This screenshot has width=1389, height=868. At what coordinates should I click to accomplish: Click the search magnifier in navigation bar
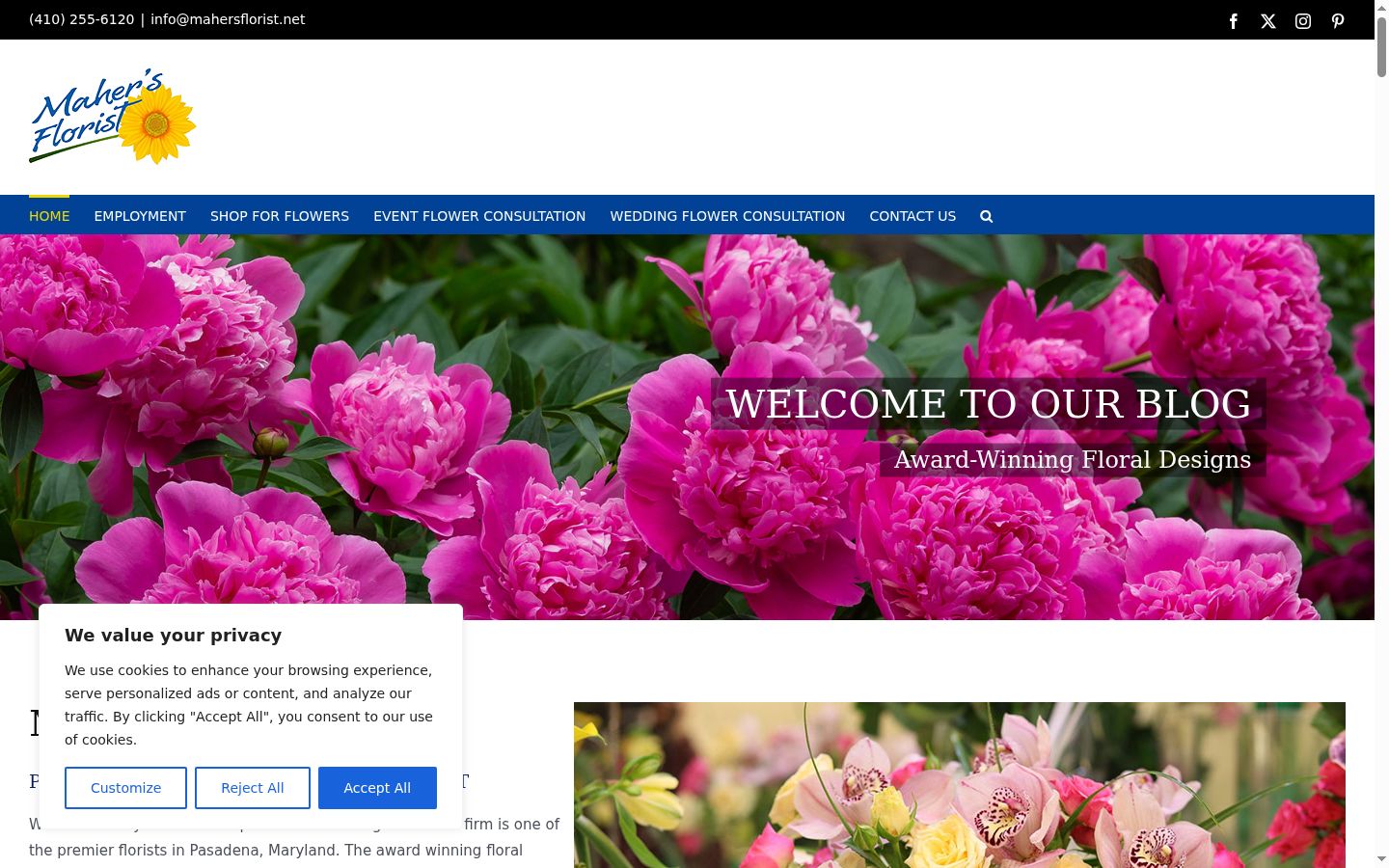tap(986, 216)
